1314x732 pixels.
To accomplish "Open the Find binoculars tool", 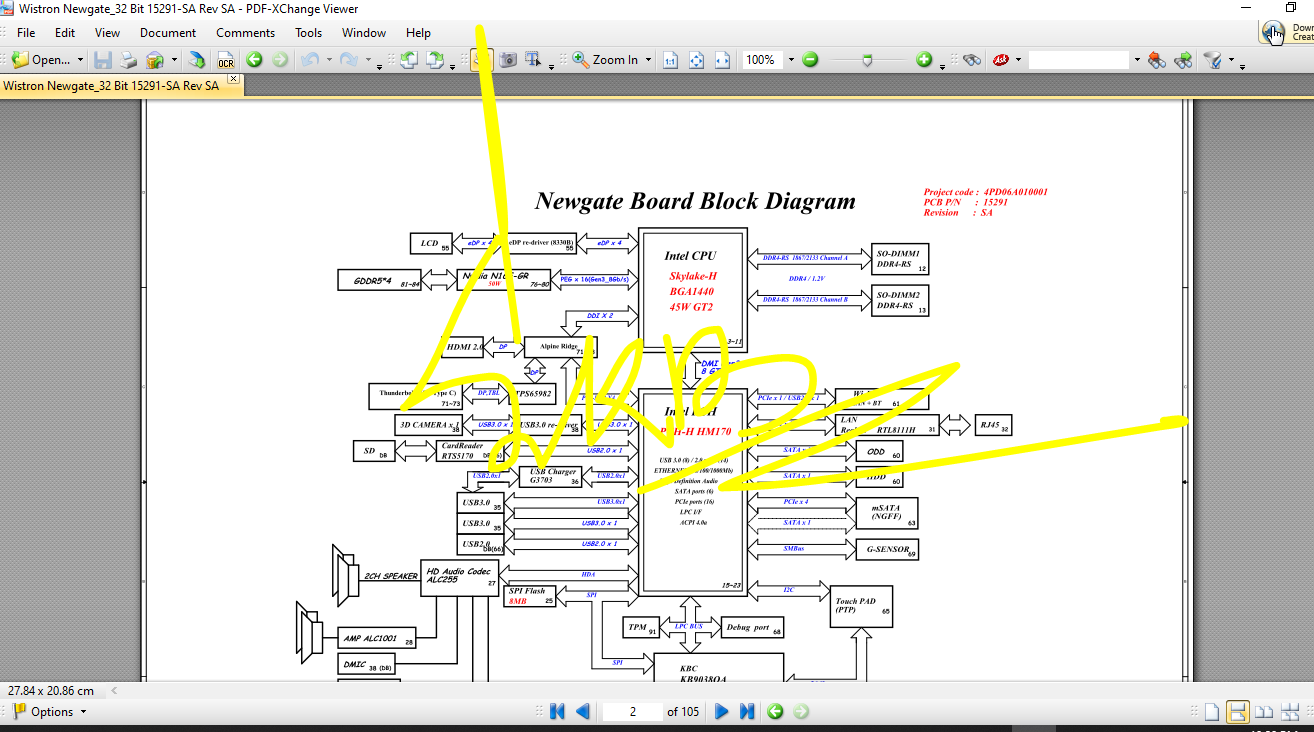I will [x=971, y=60].
